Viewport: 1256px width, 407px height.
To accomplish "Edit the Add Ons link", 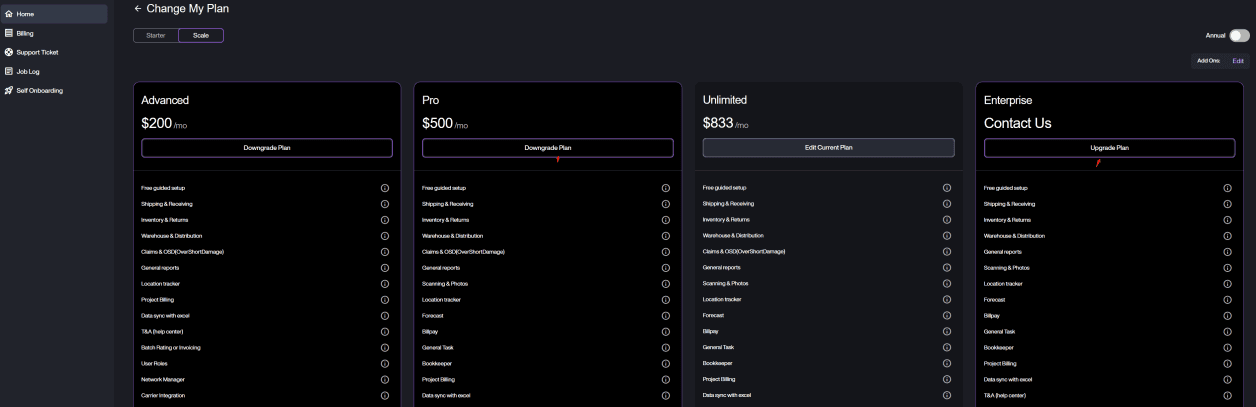I will coord(1239,61).
